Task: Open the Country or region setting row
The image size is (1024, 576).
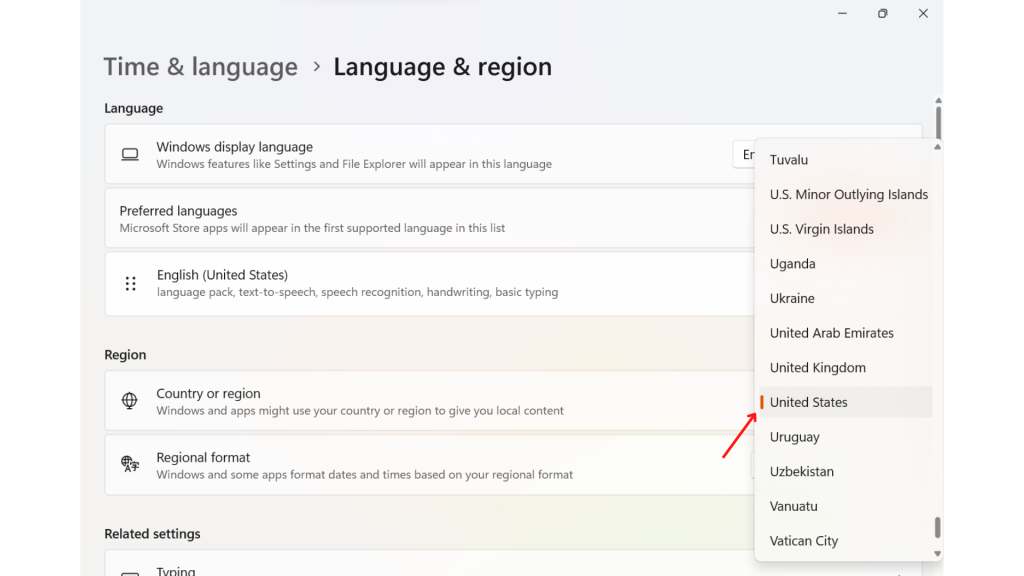Action: [x=429, y=401]
